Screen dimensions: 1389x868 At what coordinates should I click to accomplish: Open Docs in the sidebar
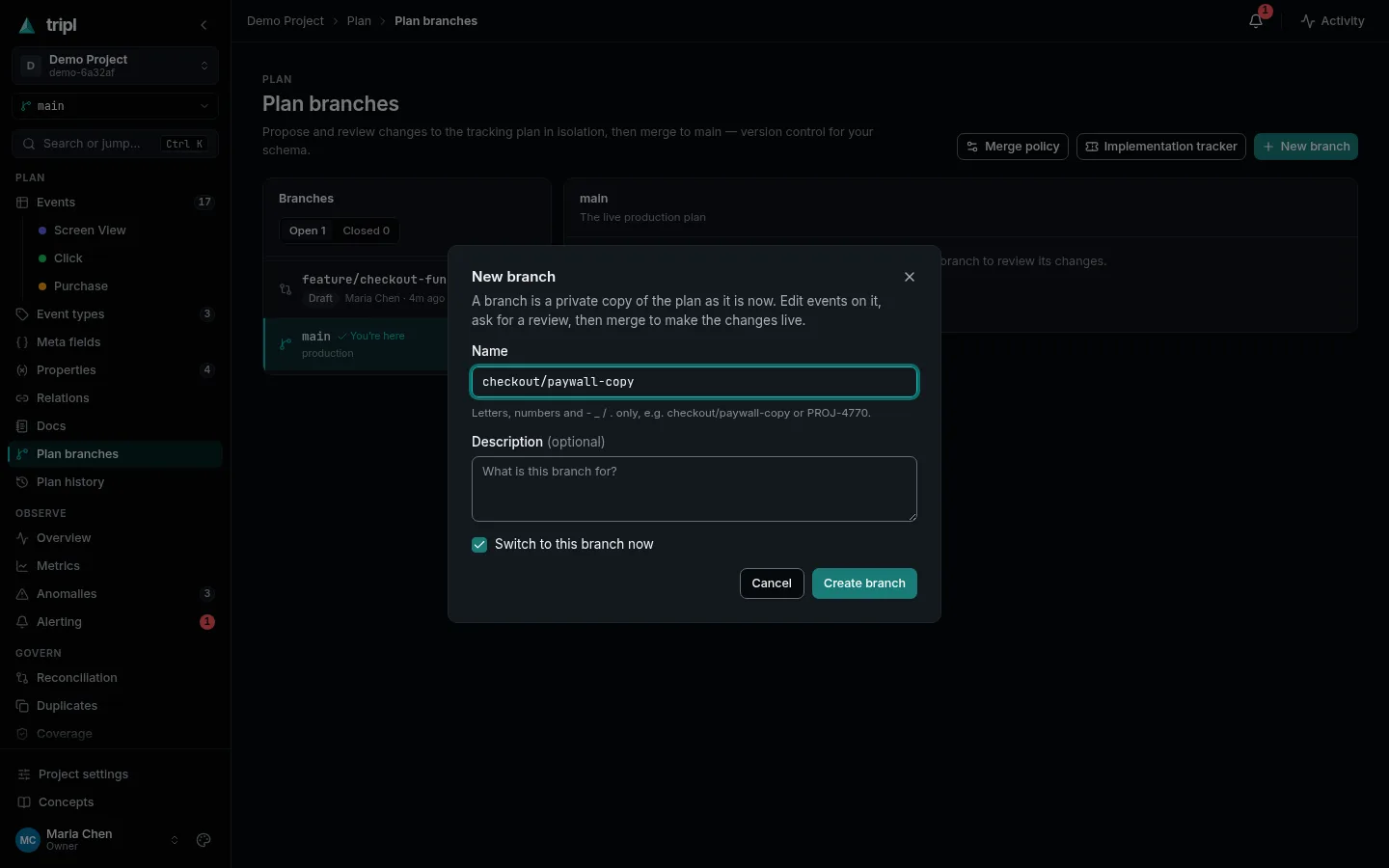[x=116, y=426]
